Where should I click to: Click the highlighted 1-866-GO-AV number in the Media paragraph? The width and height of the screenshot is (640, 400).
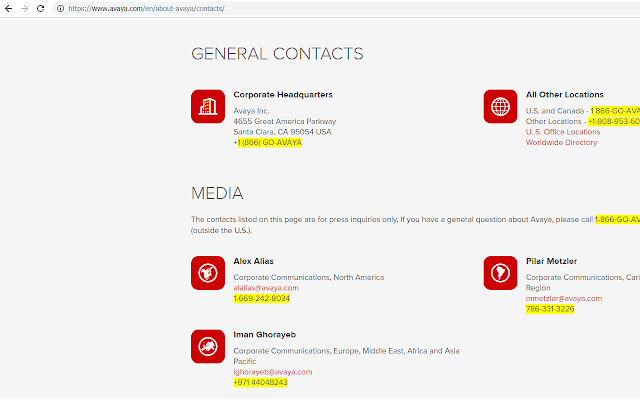[x=617, y=219]
